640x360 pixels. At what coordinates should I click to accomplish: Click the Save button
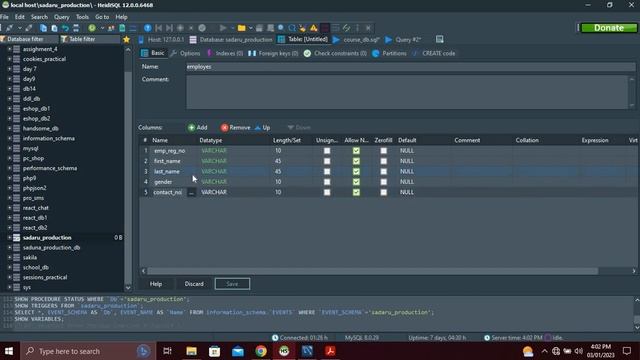tap(232, 284)
